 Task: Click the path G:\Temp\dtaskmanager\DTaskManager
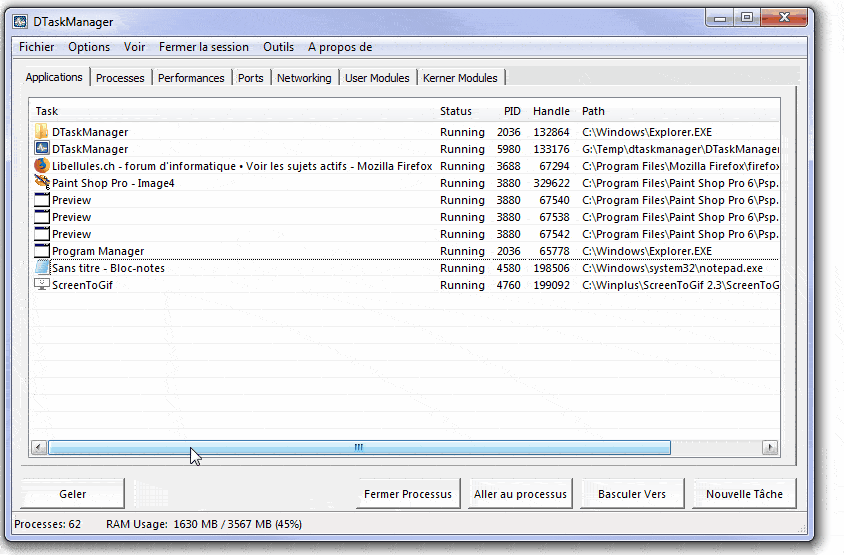[x=680, y=149]
